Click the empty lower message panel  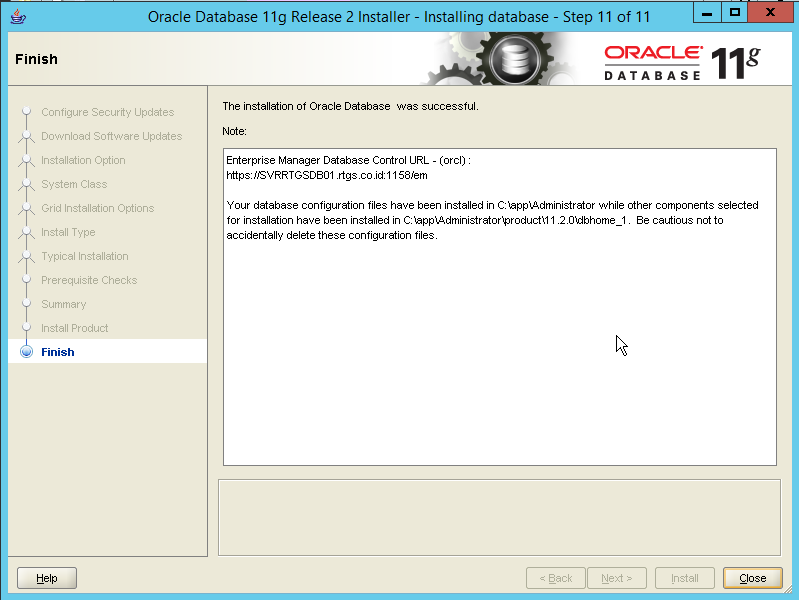(499, 517)
